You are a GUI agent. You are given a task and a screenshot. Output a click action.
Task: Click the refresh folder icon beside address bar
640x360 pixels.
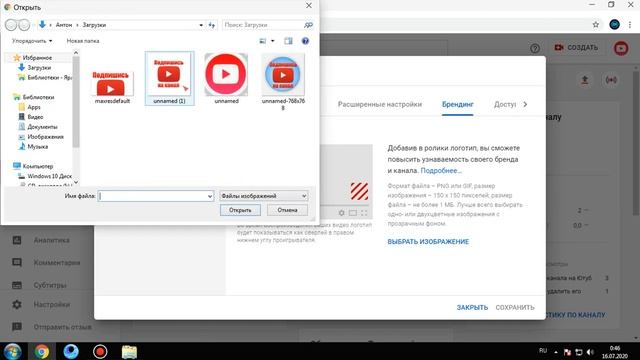211,25
